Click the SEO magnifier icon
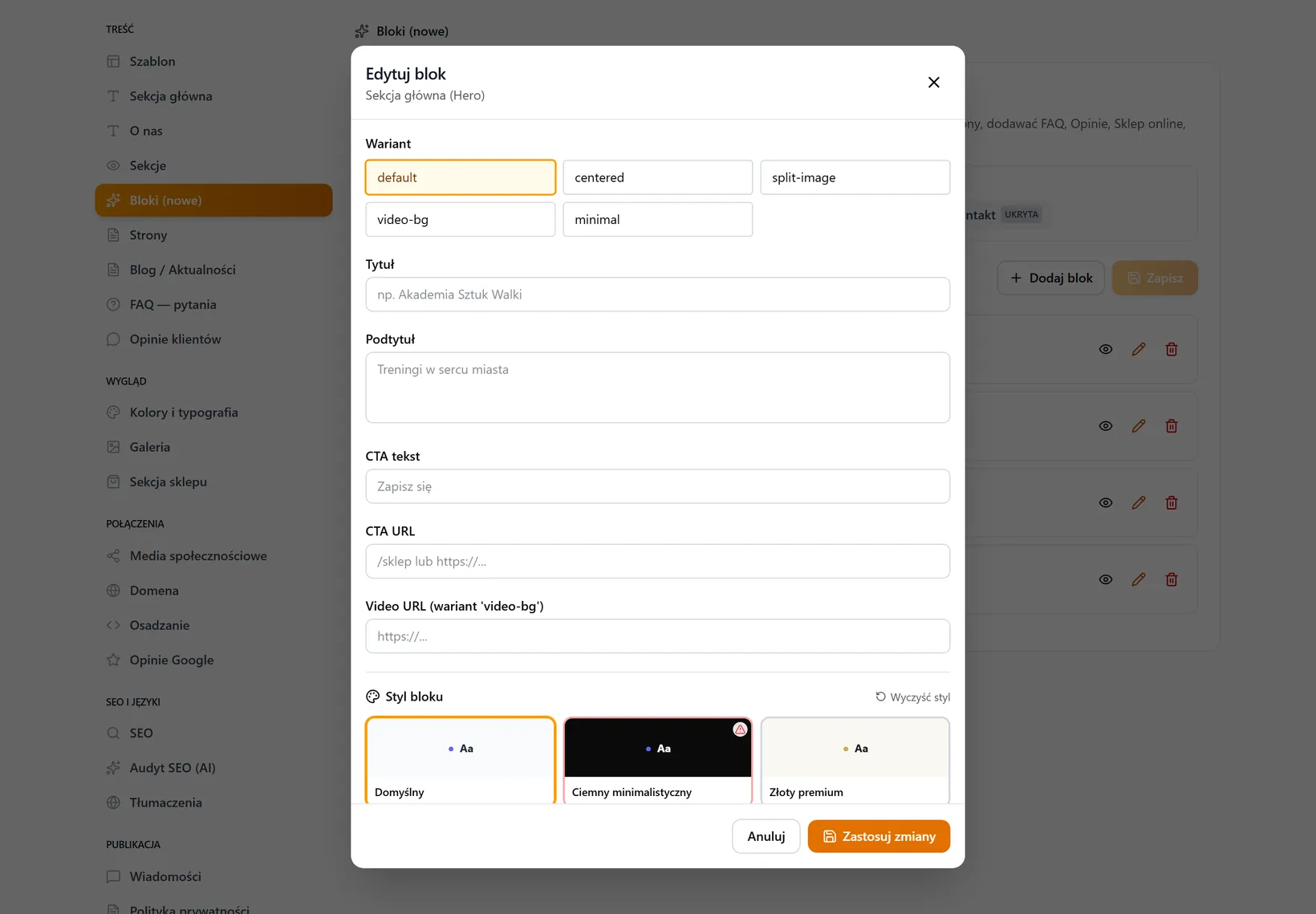This screenshot has height=914, width=1316. [x=113, y=733]
